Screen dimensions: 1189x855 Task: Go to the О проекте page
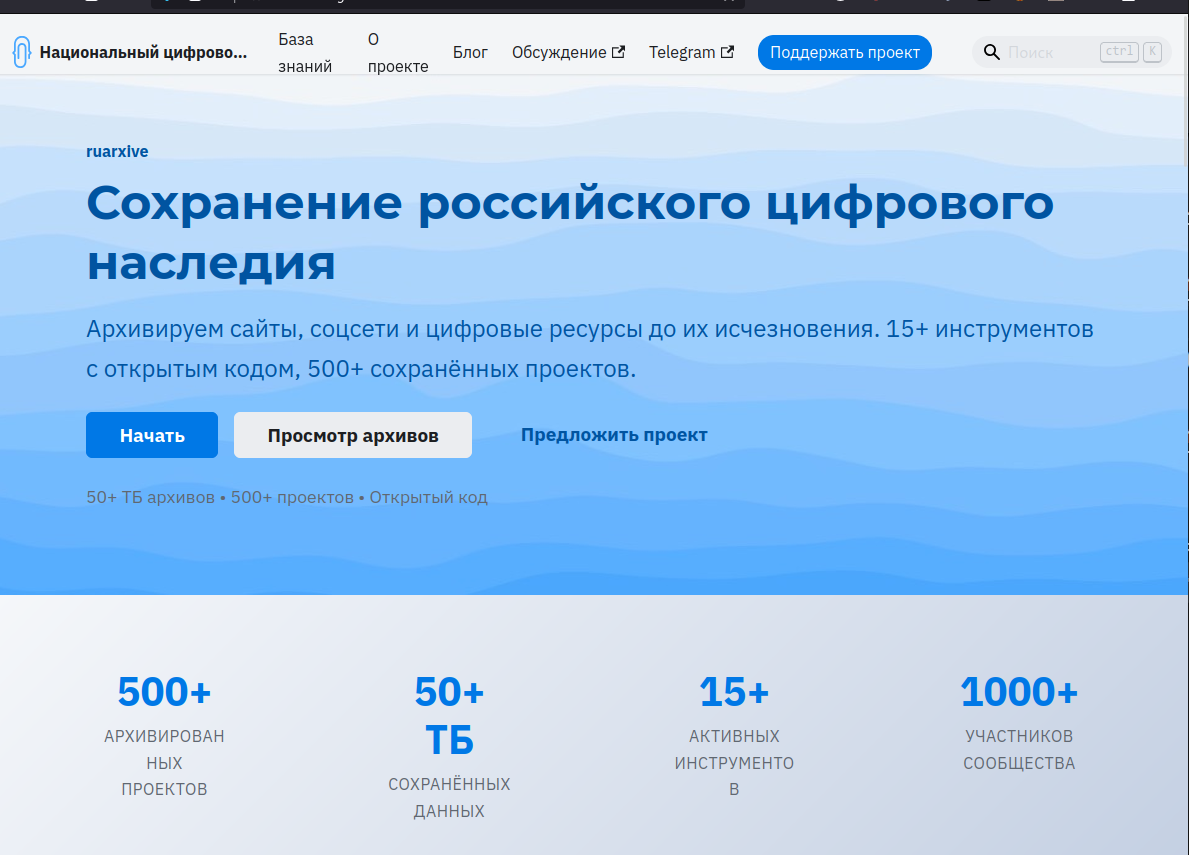pos(397,53)
